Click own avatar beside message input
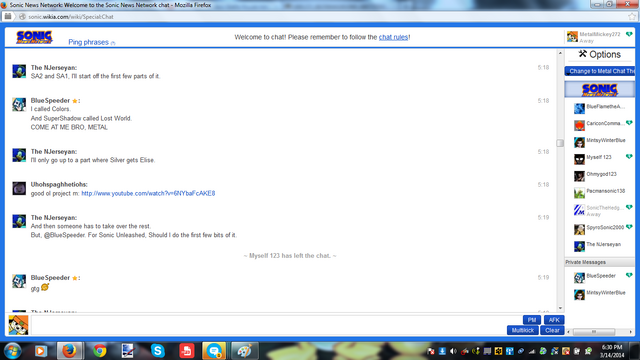The width and height of the screenshot is (640, 360). pyautogui.click(x=18, y=325)
